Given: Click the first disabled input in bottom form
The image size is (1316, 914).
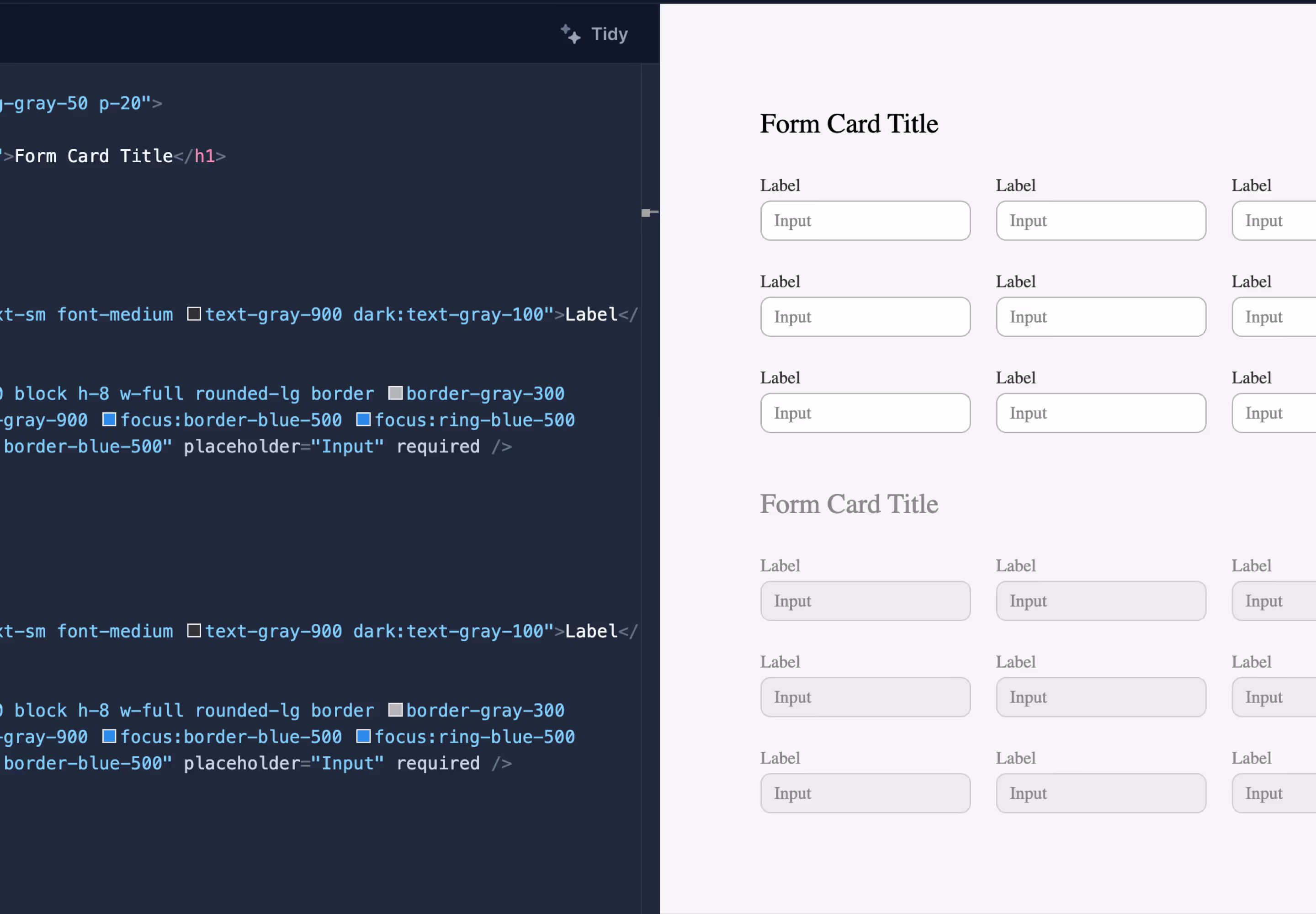Looking at the screenshot, I should [865, 601].
